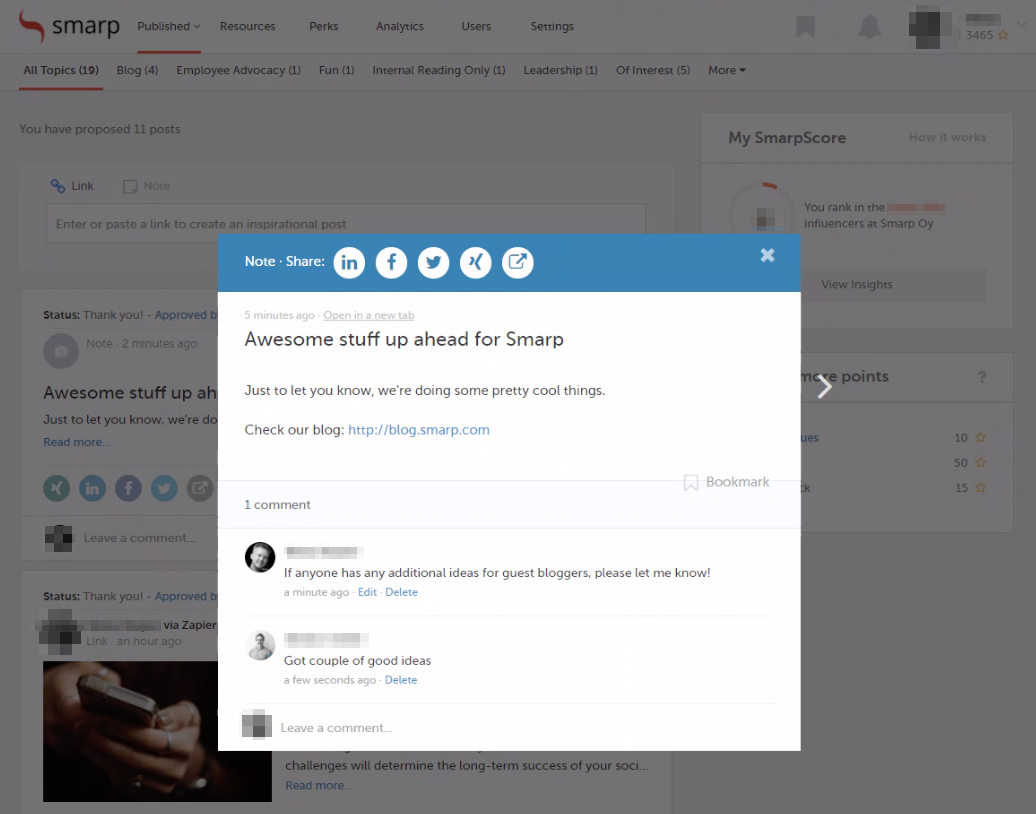
Task: Select Internal Reading Only (1) topic
Action: pos(439,70)
